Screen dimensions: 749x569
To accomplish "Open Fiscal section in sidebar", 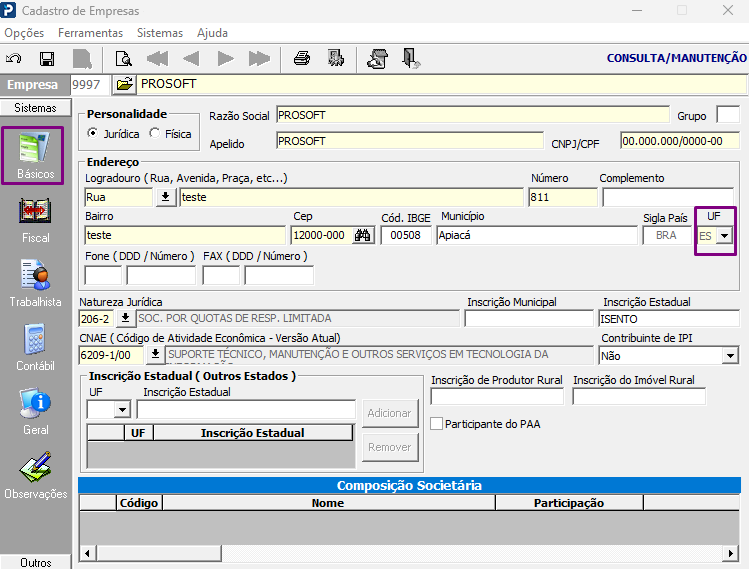I will tap(35, 221).
